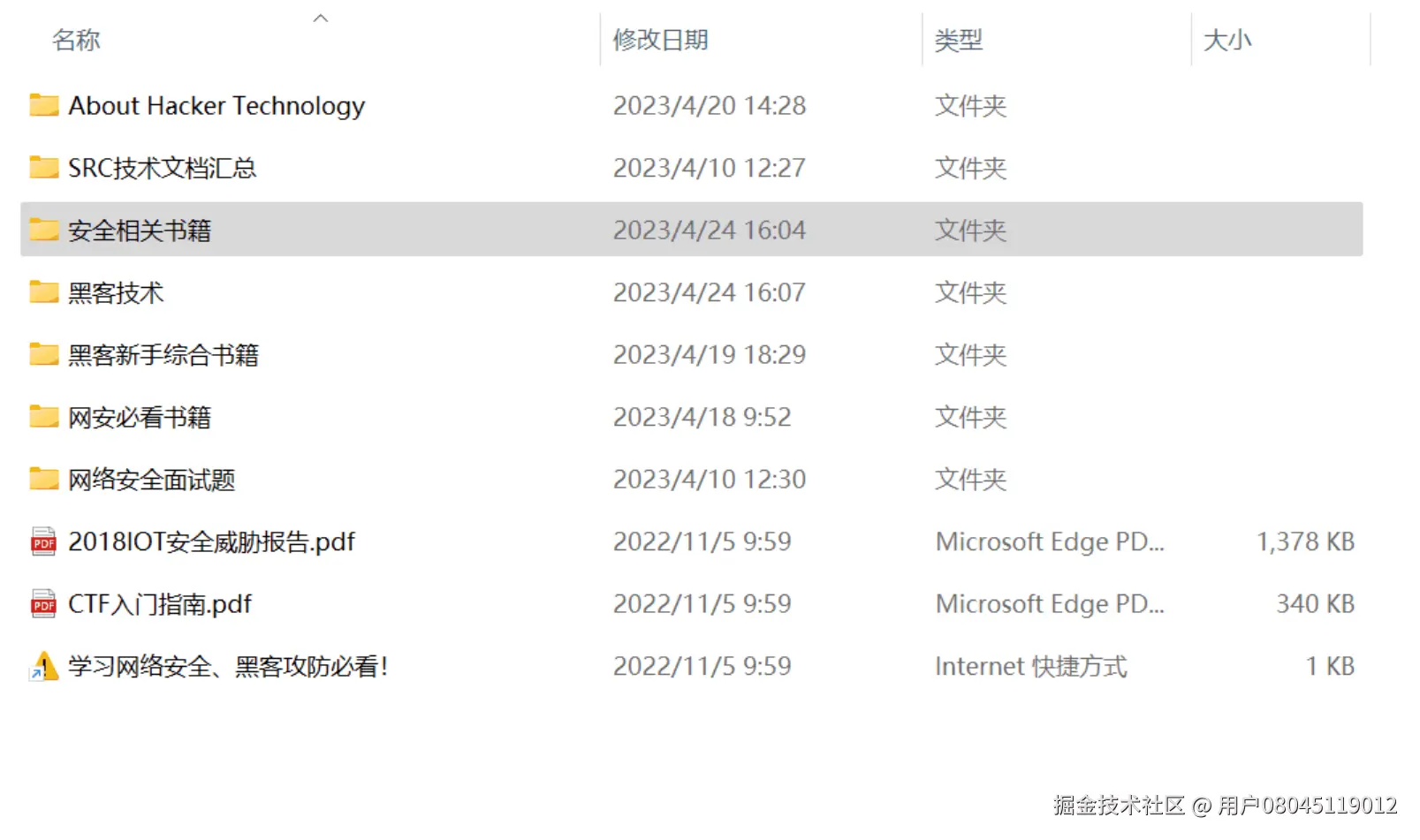
Task: Click the PDF icon of 2018IOT安全威胁报告.pdf
Action: 43,541
